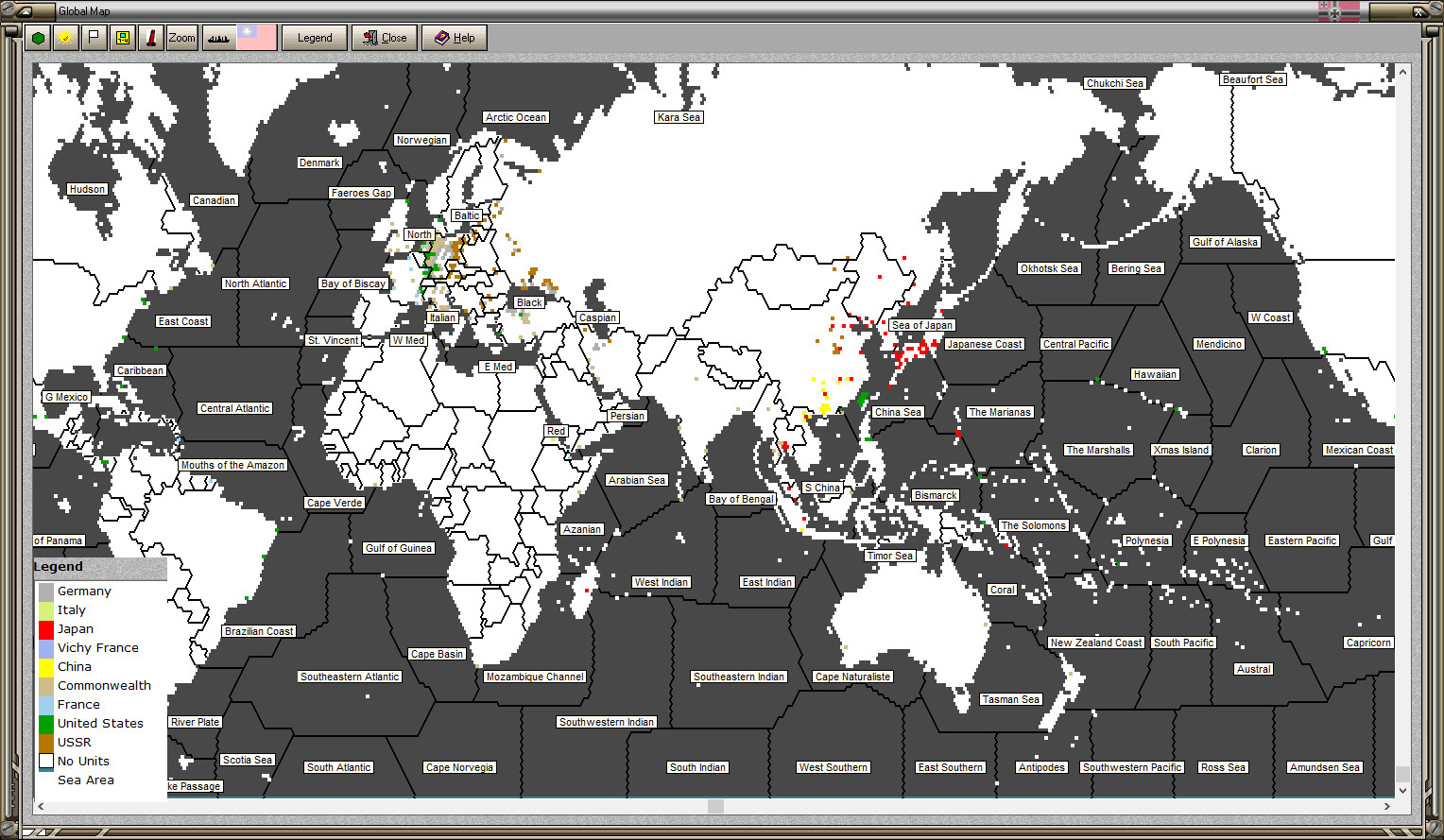The image size is (1444, 840).
Task: Click the Eastern Pacific label
Action: (x=1302, y=540)
